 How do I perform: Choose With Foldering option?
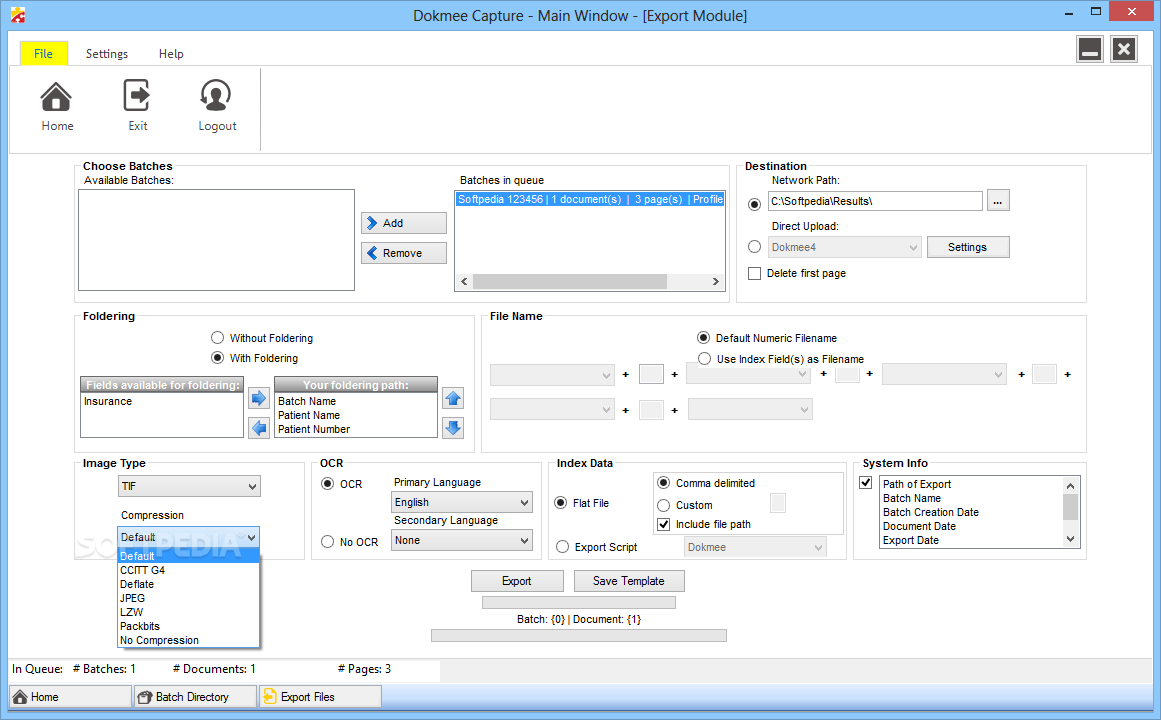click(x=217, y=358)
